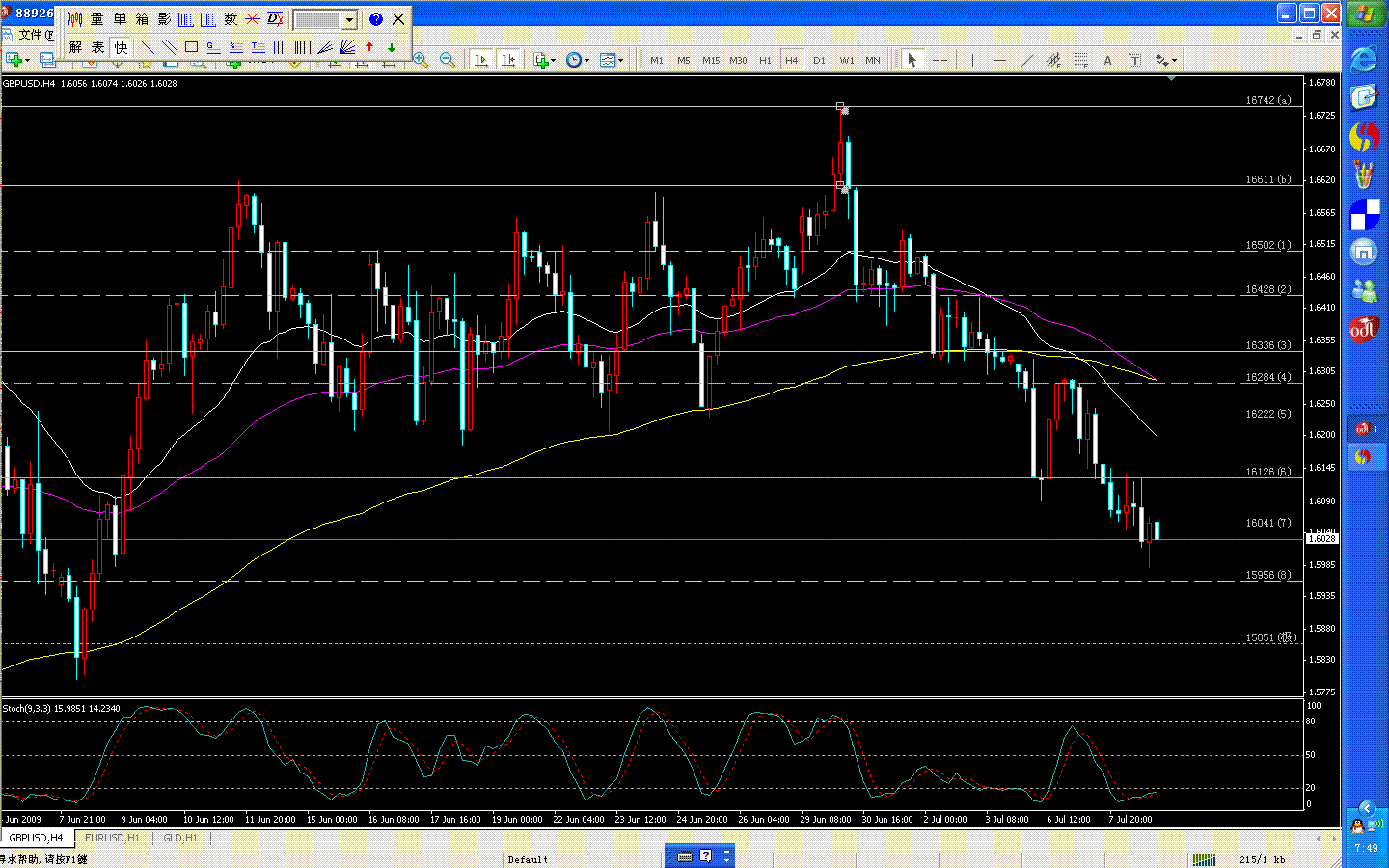Select the text label tool

tap(1134, 60)
